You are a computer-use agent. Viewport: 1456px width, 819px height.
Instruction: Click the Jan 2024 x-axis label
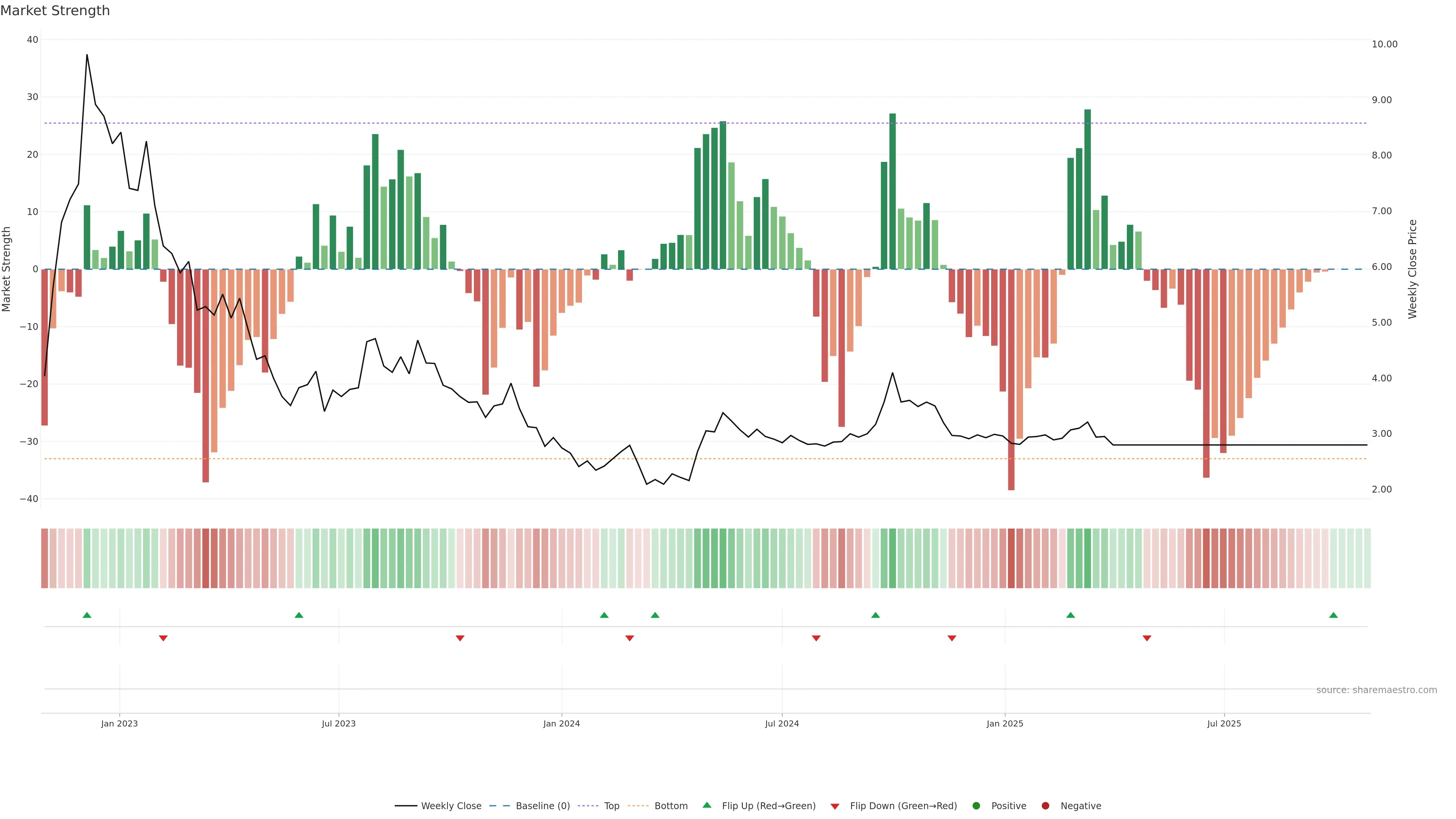[561, 723]
